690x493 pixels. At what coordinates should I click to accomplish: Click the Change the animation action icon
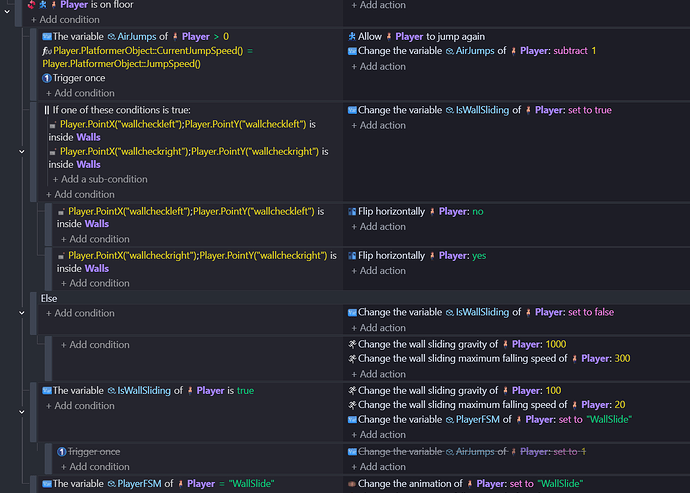click(352, 484)
